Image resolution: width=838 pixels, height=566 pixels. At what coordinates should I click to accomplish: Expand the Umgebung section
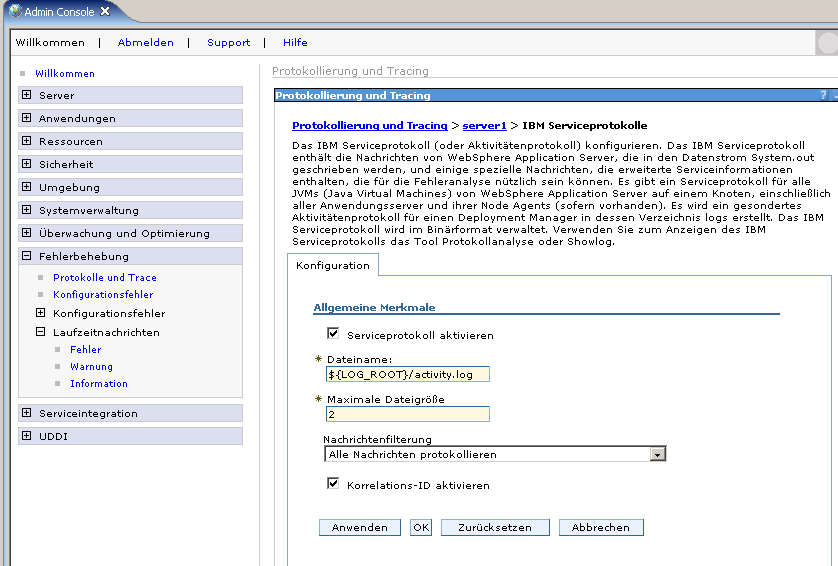pyautogui.click(x=26, y=187)
